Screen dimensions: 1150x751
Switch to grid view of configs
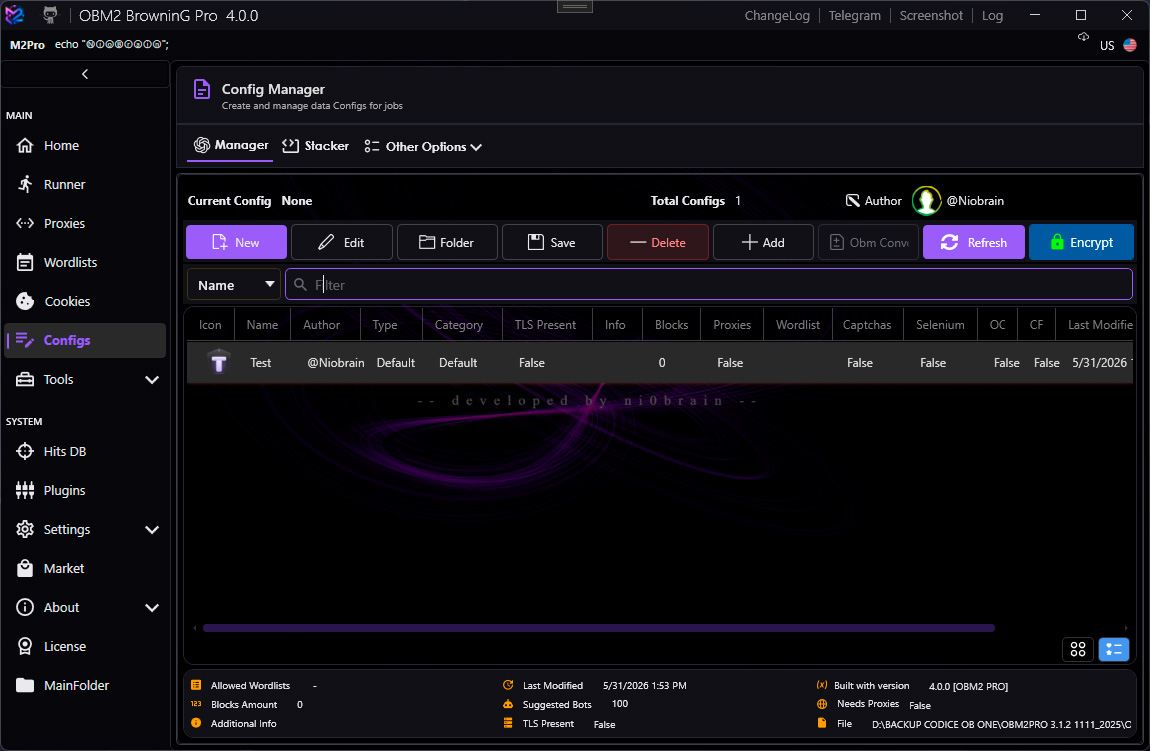coord(1077,649)
